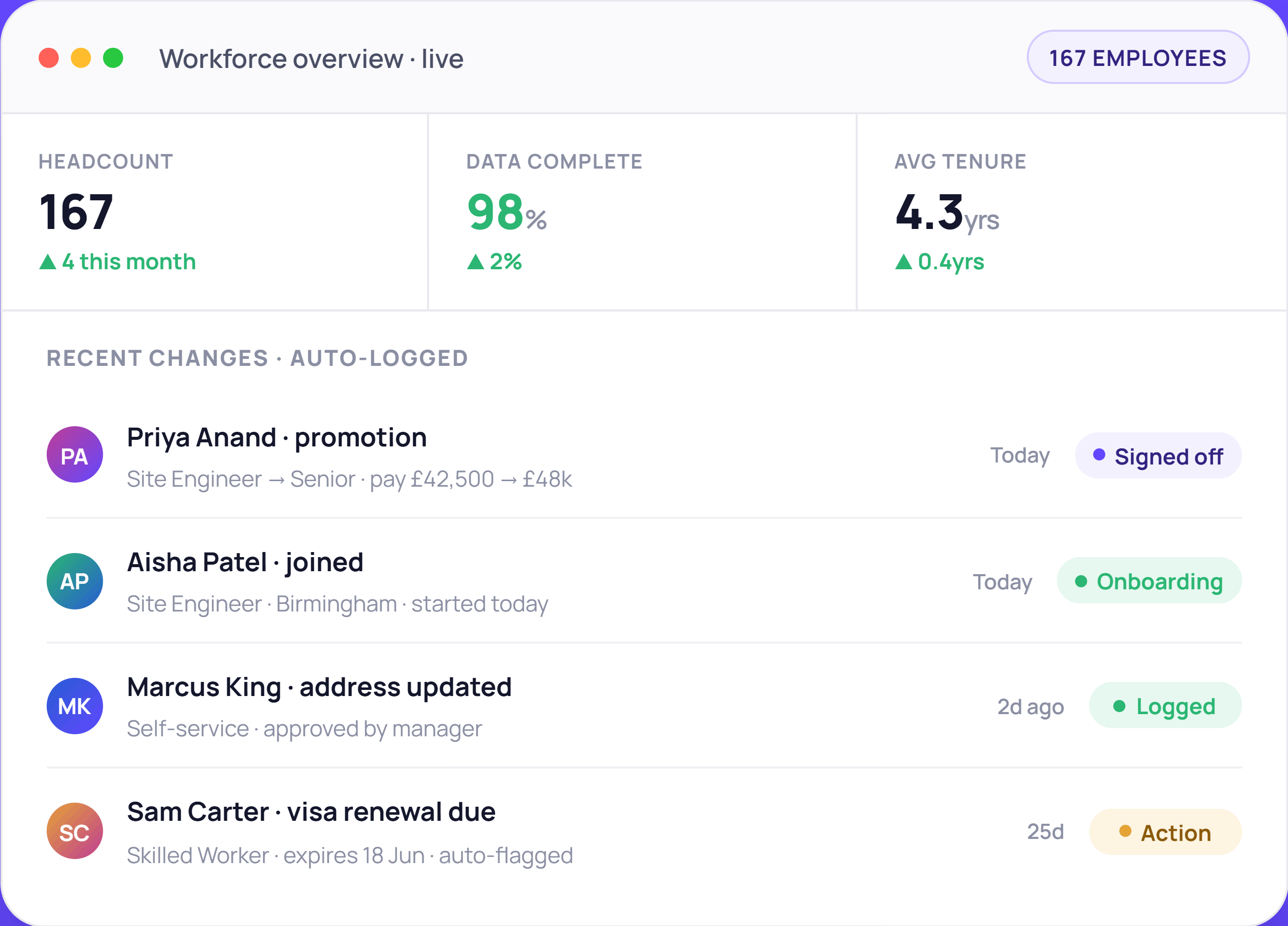The height and width of the screenshot is (926, 1288).
Task: Click the green maximize window dot
Action: (x=114, y=58)
